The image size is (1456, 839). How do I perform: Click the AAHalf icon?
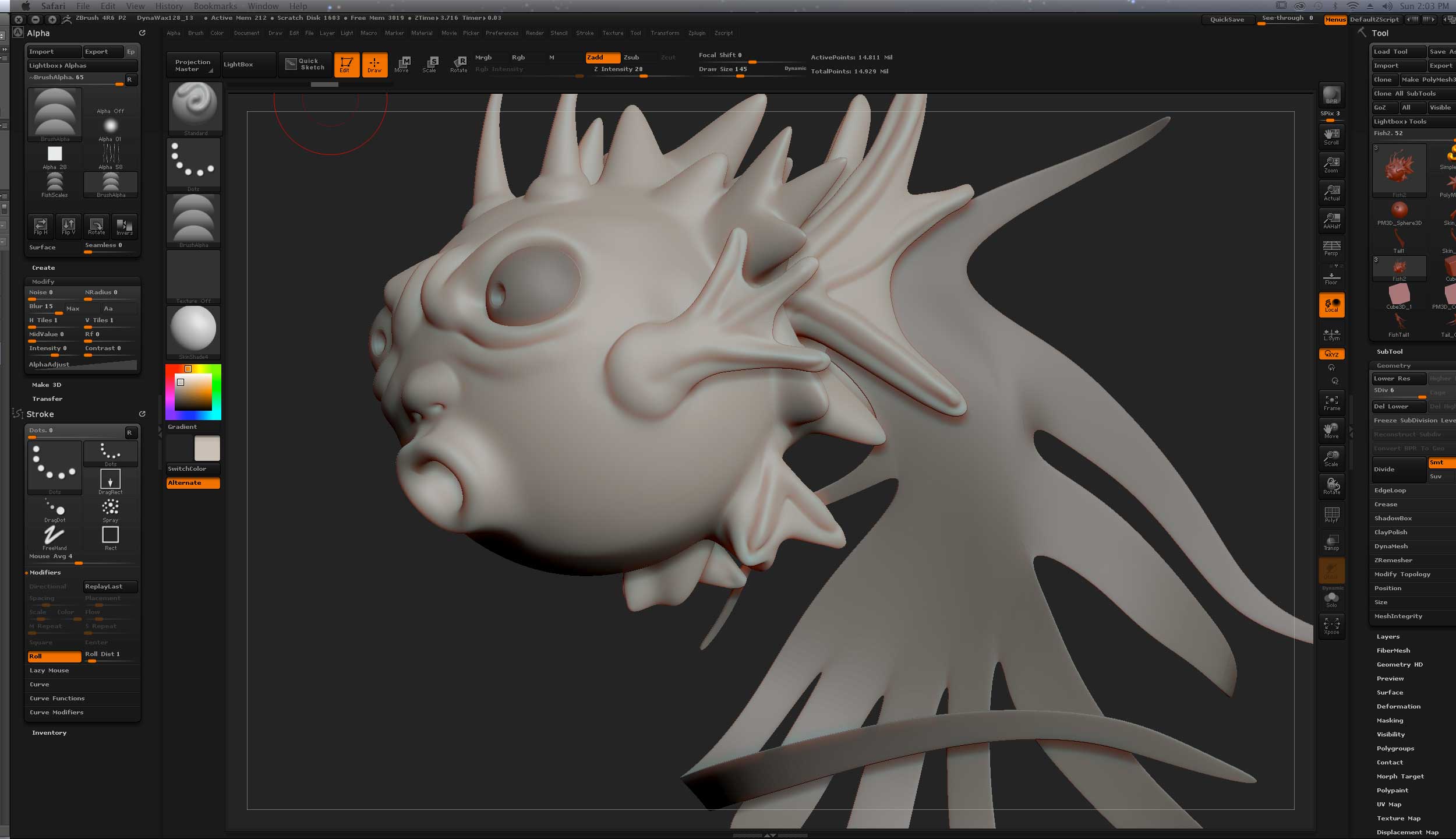click(x=1331, y=220)
